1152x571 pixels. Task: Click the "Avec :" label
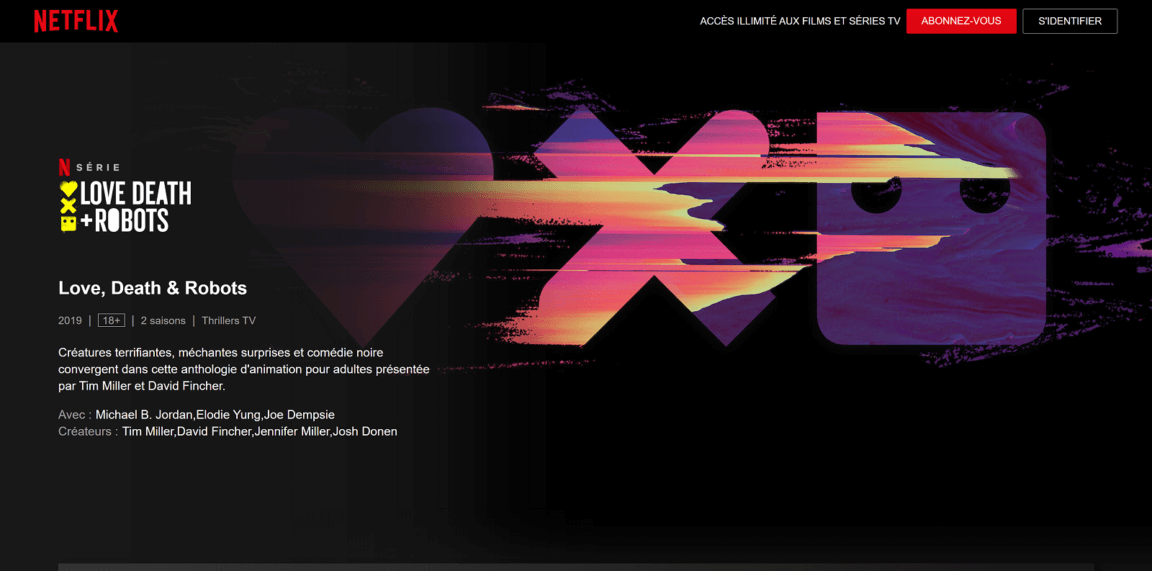click(x=75, y=414)
